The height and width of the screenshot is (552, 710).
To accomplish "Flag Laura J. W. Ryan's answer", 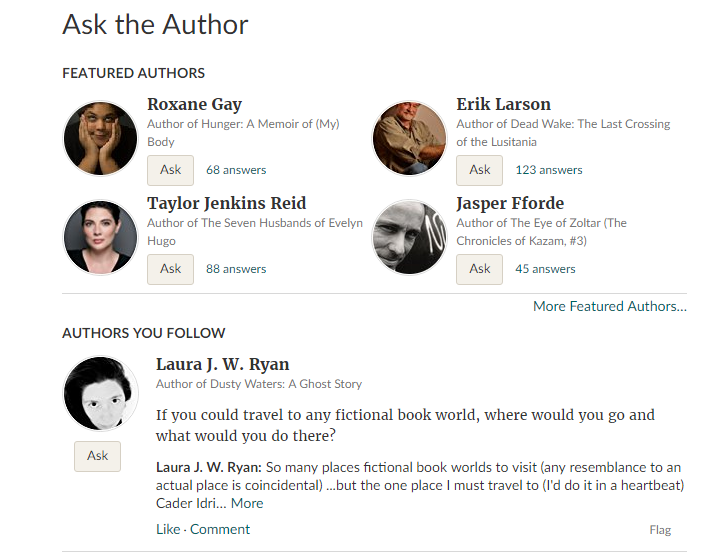I will click(660, 530).
